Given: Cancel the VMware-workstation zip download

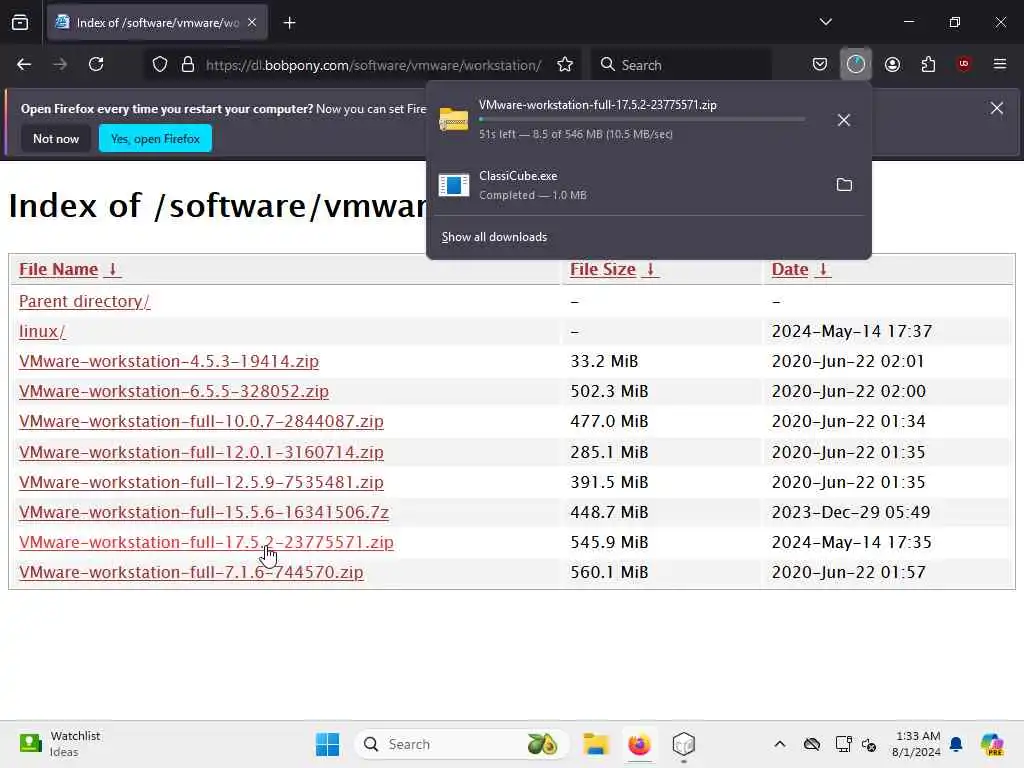Looking at the screenshot, I should point(844,120).
